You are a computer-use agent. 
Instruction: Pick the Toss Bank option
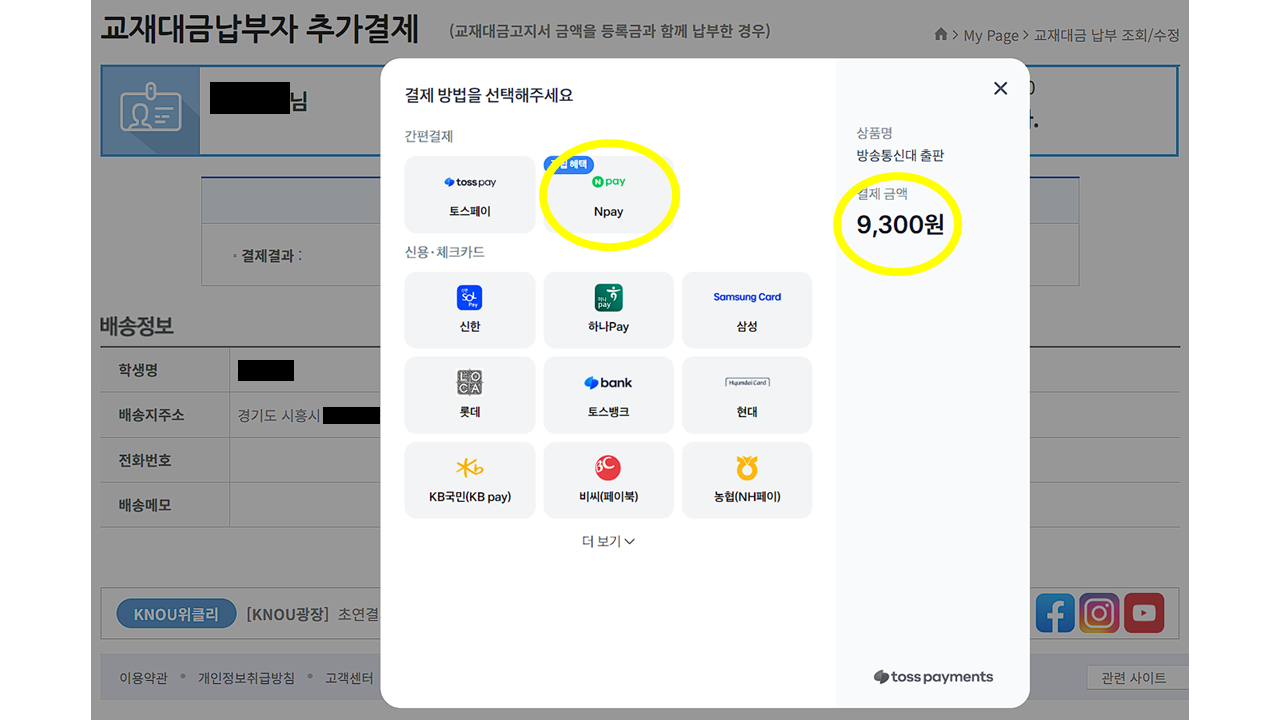608,395
